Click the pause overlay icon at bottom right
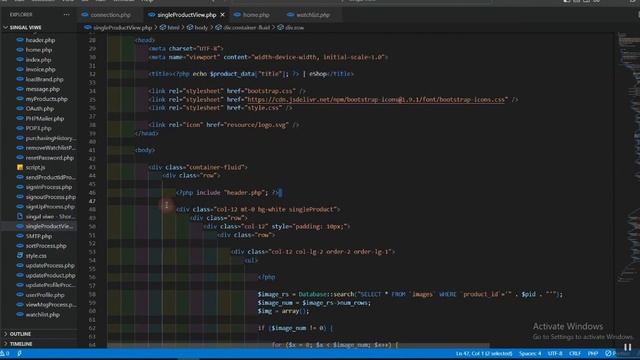The height and width of the screenshot is (360, 640). point(627,347)
